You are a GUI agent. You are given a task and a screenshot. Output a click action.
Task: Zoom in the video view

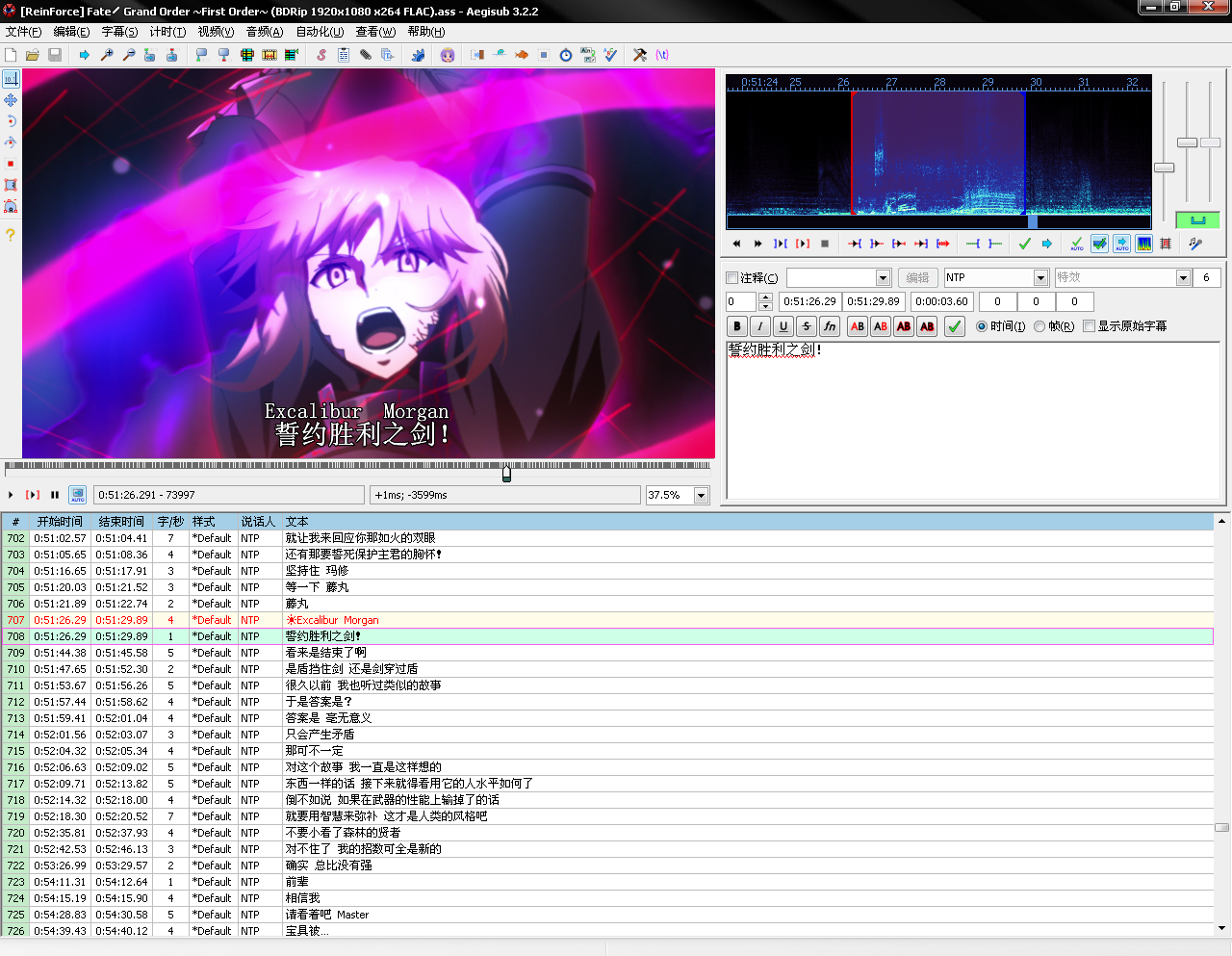pos(107,55)
